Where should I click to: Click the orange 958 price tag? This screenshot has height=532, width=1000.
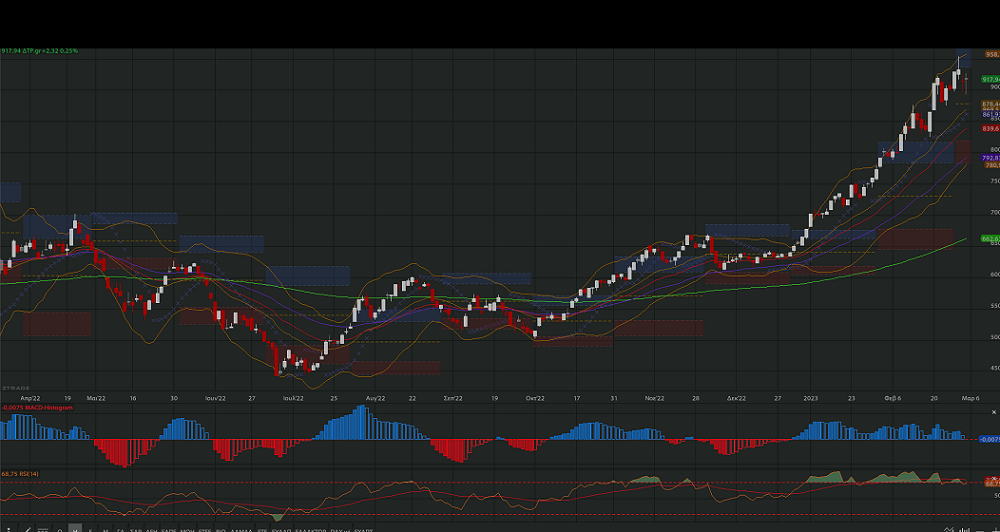pyautogui.click(x=992, y=55)
